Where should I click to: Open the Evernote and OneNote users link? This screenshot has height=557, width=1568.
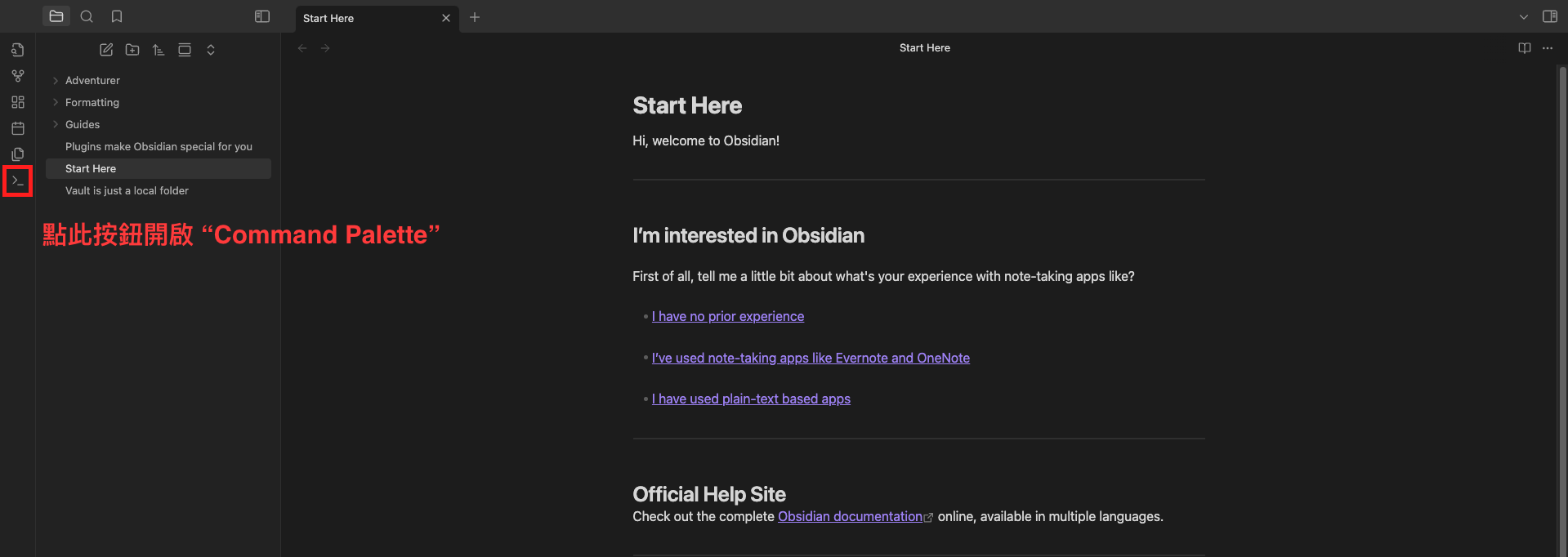[811, 358]
